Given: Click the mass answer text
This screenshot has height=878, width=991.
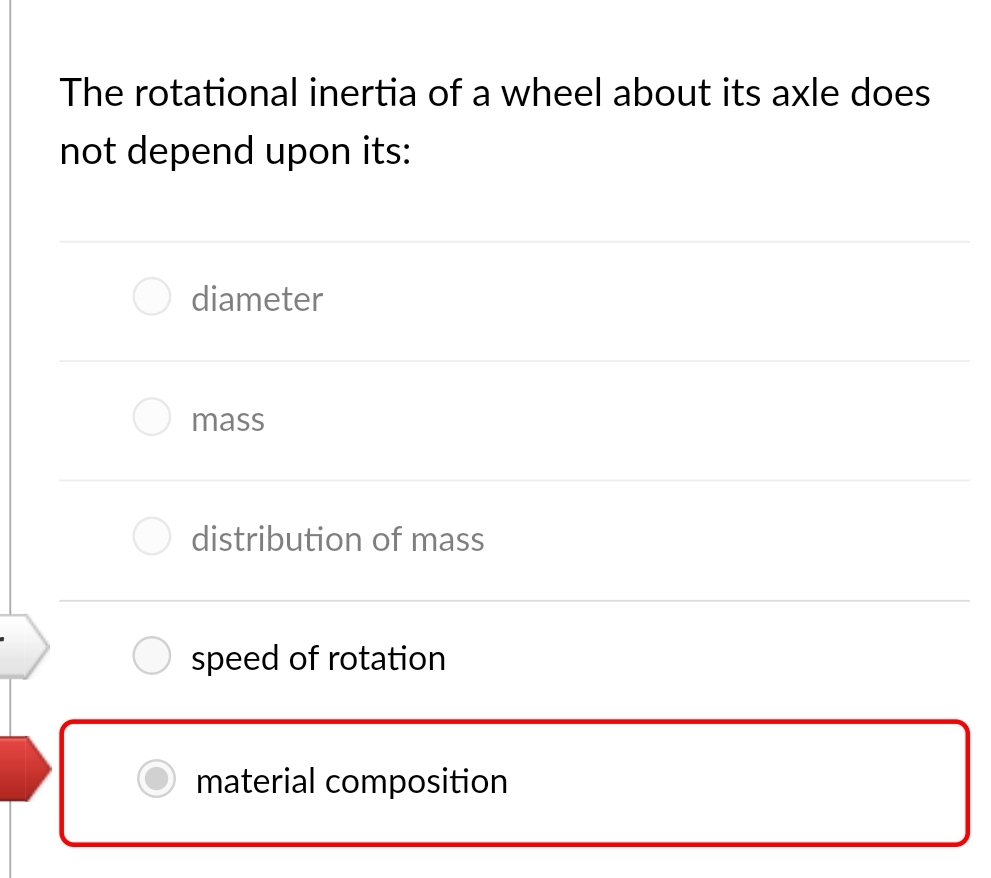Looking at the screenshot, I should (228, 420).
